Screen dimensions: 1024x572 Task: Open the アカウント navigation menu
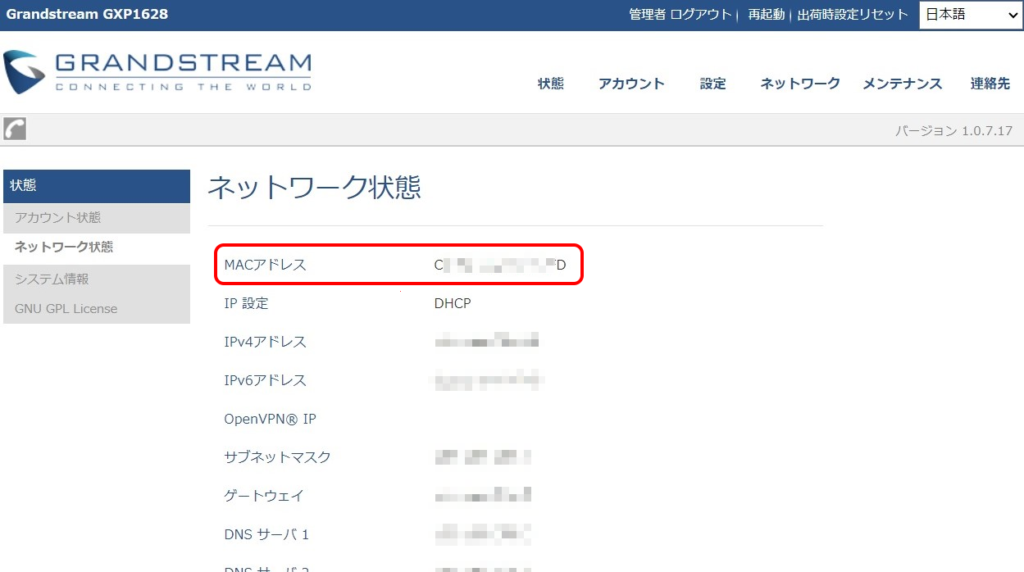coord(631,84)
